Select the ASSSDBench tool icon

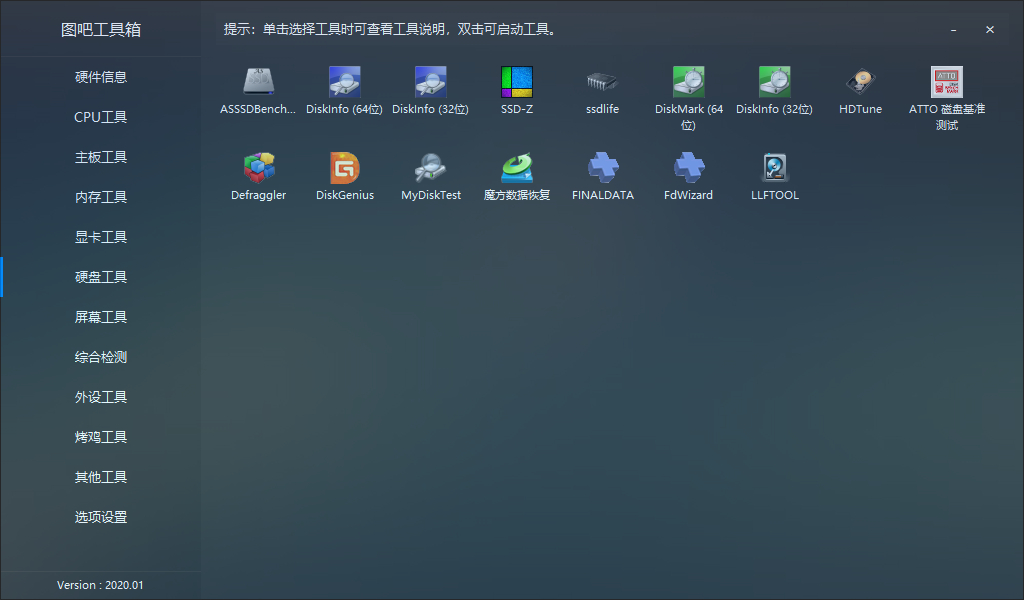coord(258,82)
